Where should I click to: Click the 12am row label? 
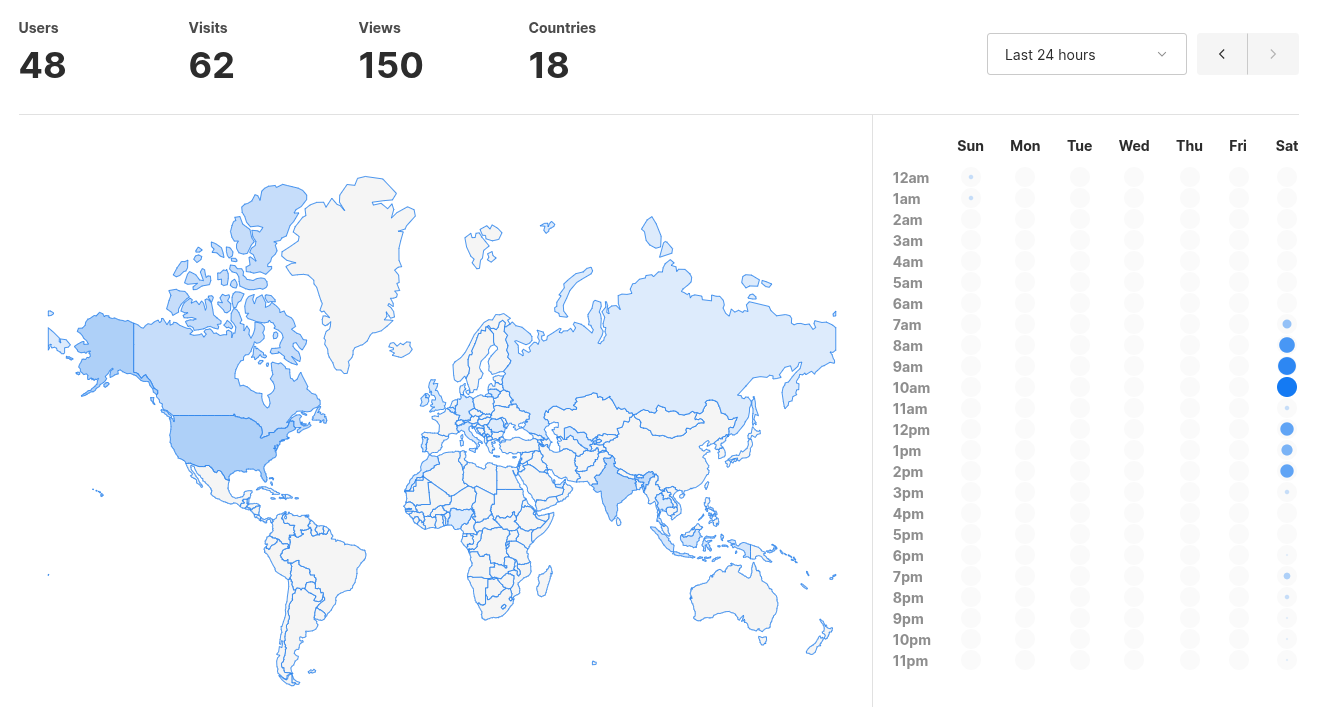[x=911, y=178]
